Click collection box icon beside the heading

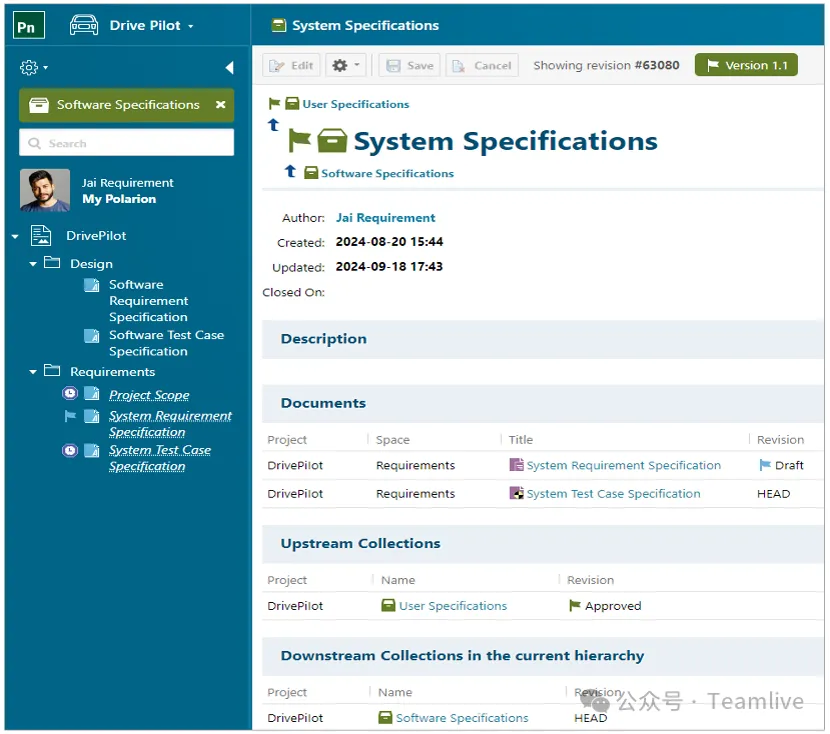(332, 141)
